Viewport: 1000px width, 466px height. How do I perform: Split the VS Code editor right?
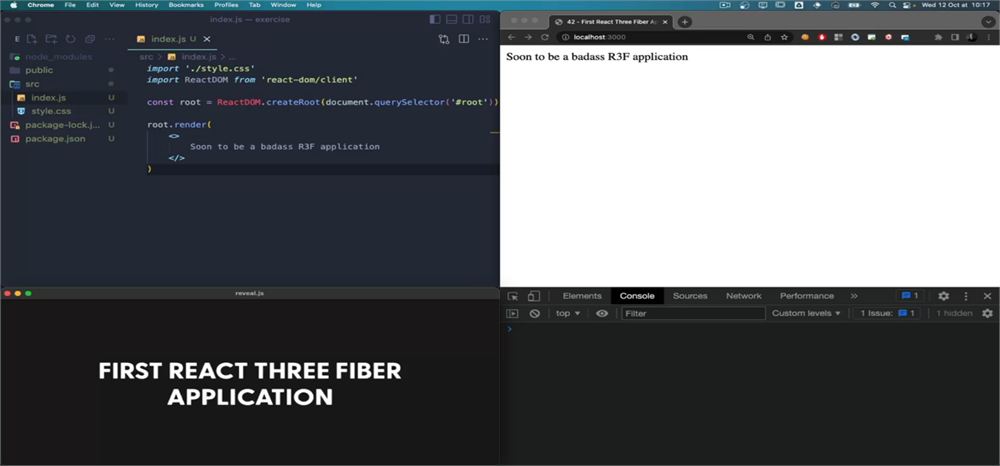pyautogui.click(x=464, y=39)
